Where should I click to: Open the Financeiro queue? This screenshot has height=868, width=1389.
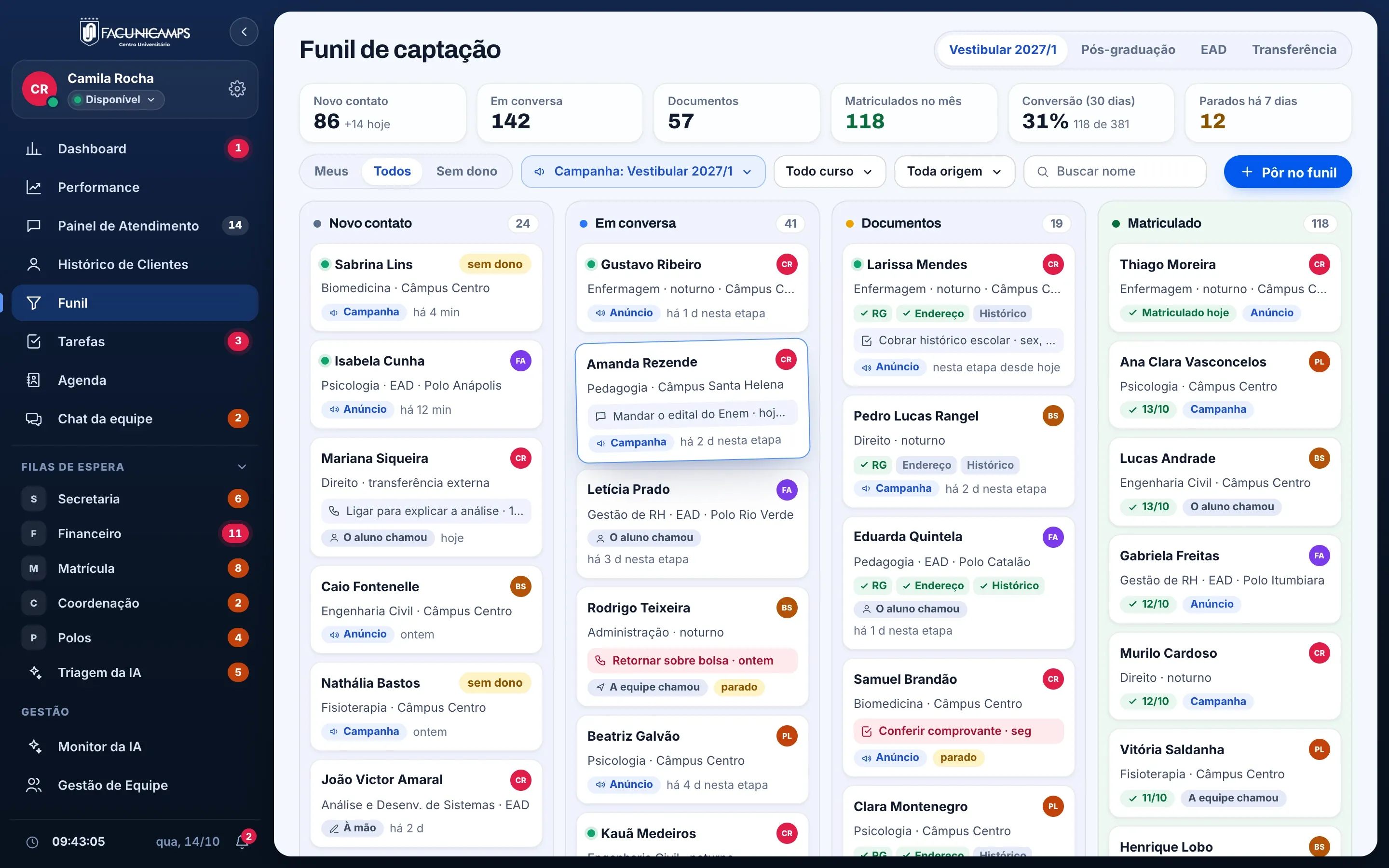[x=135, y=534]
